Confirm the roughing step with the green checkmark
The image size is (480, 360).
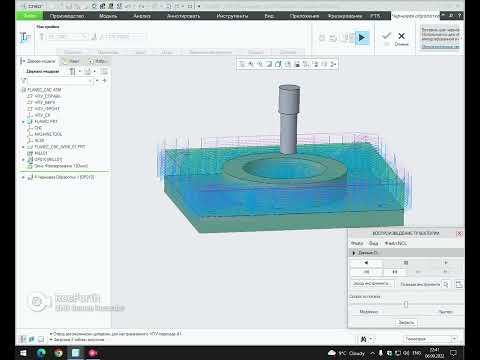tap(386, 36)
